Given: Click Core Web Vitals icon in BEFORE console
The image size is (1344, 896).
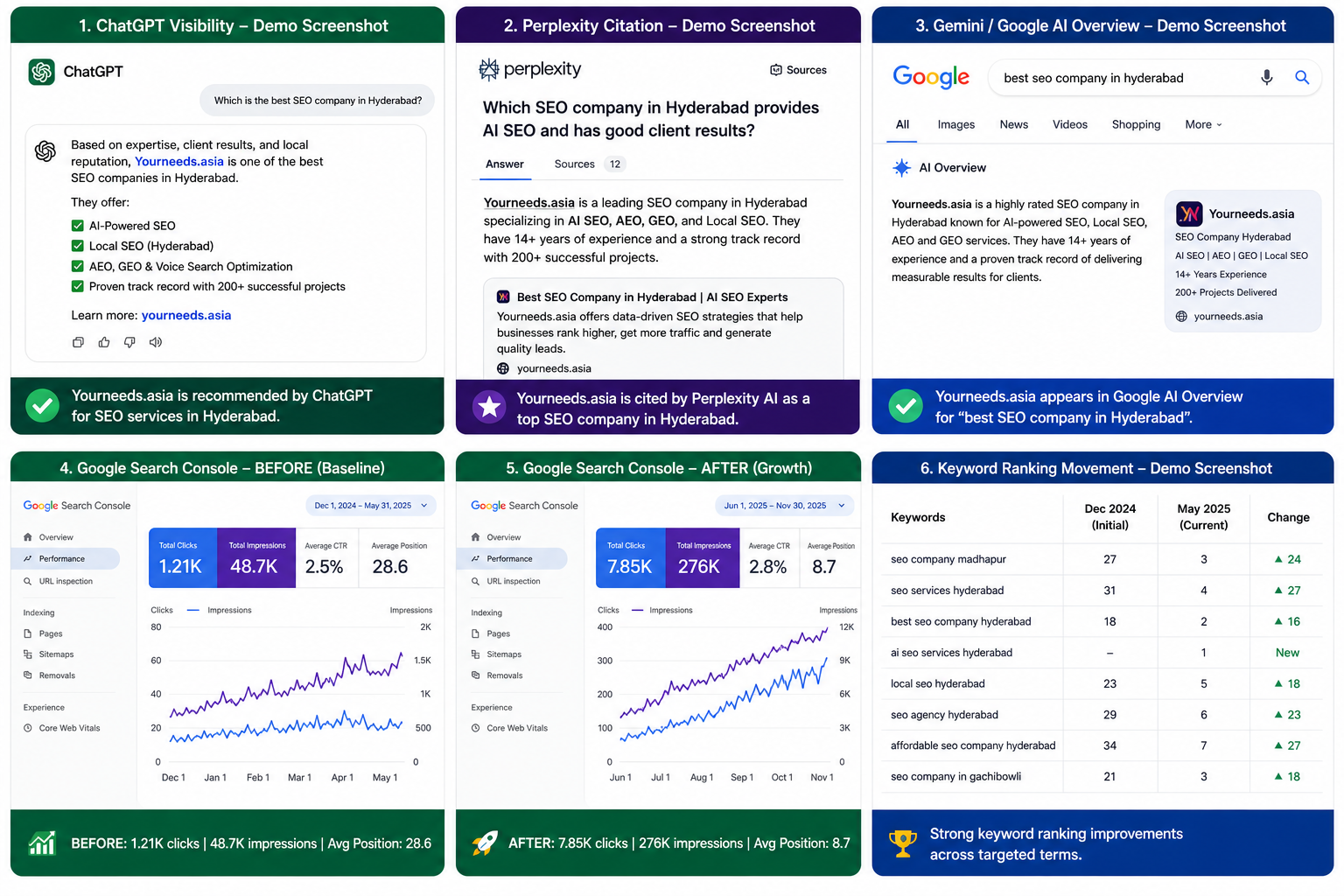Looking at the screenshot, I should pos(28,728).
